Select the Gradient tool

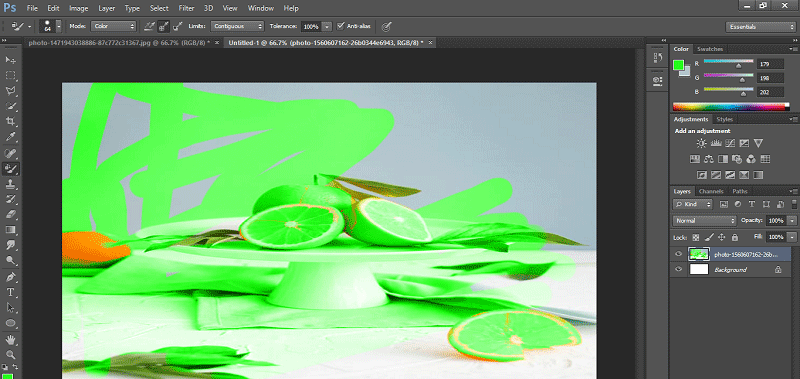pyautogui.click(x=10, y=230)
